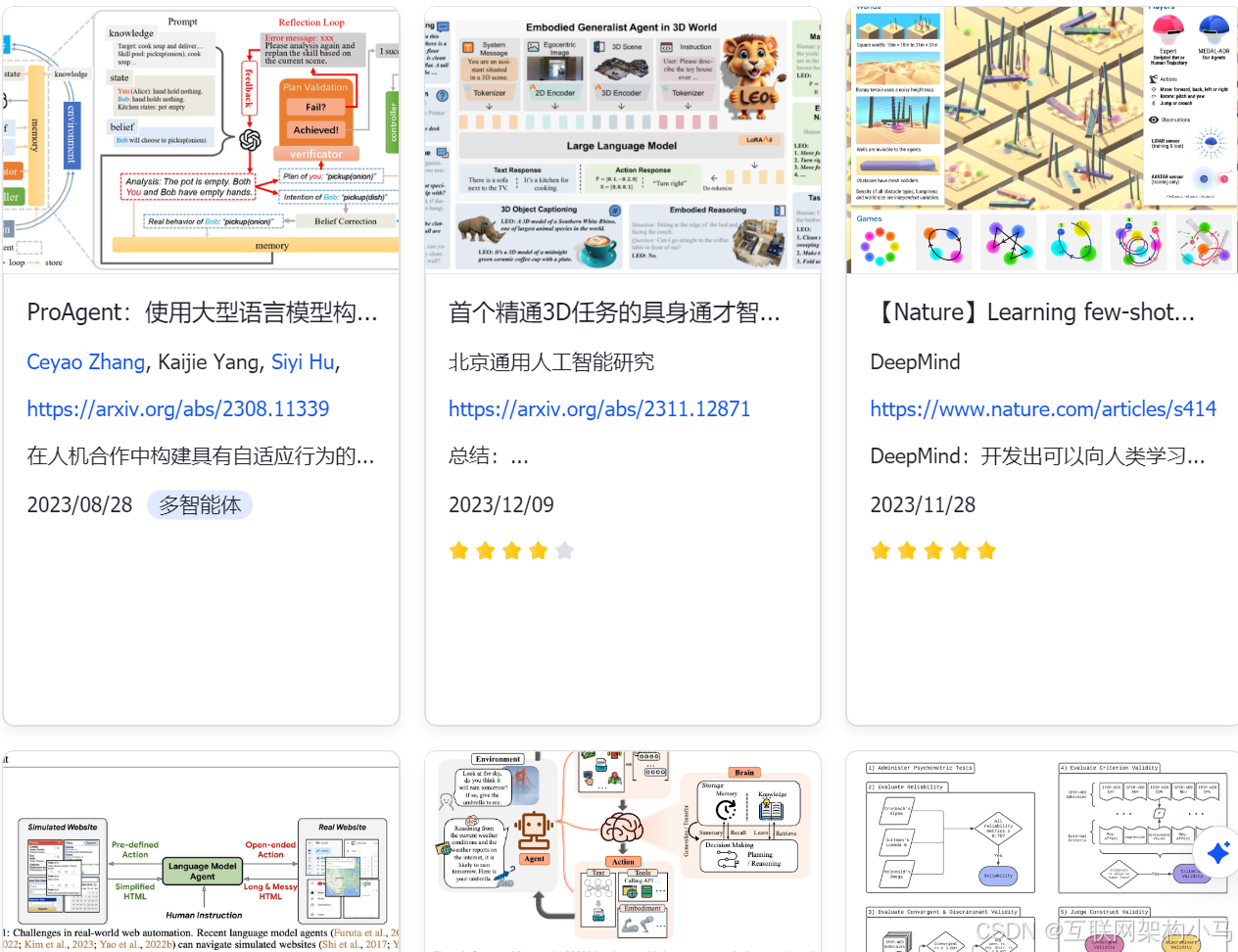
Task: Click the date 2023/11/28
Action: (x=923, y=505)
